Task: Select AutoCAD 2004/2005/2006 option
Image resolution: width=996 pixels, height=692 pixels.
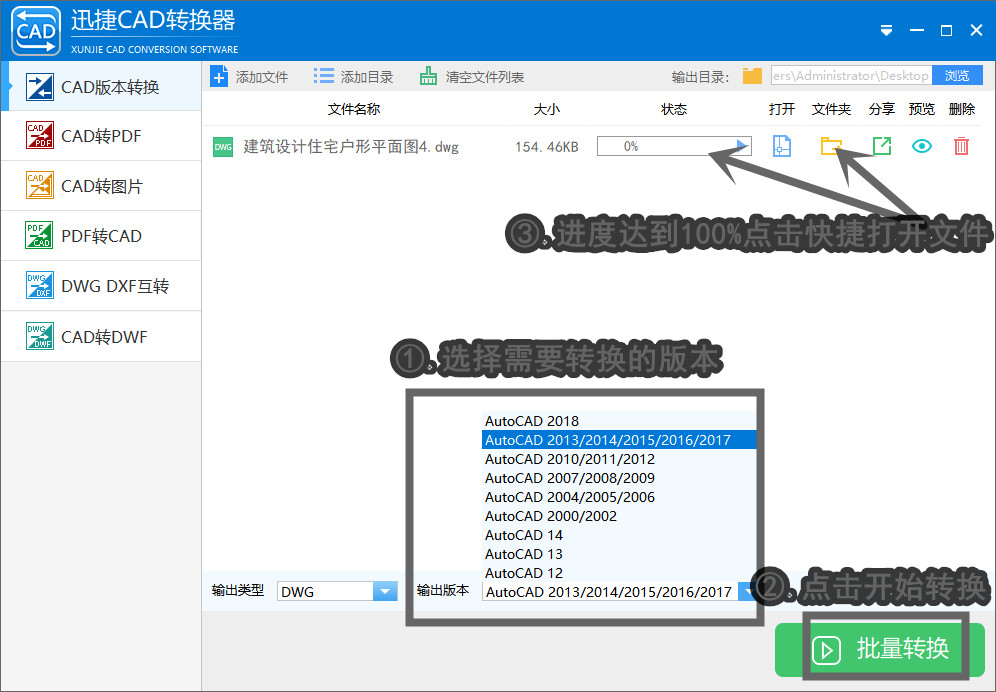Action: pyautogui.click(x=619, y=497)
